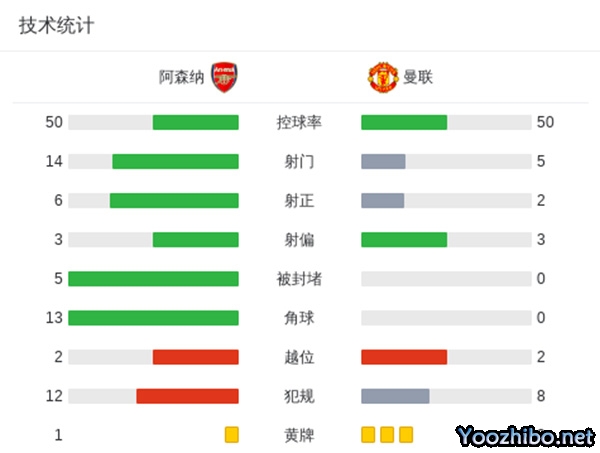Click Manchester United's gray 犯规 bar
Image resolution: width=600 pixels, height=453 pixels.
coord(395,396)
